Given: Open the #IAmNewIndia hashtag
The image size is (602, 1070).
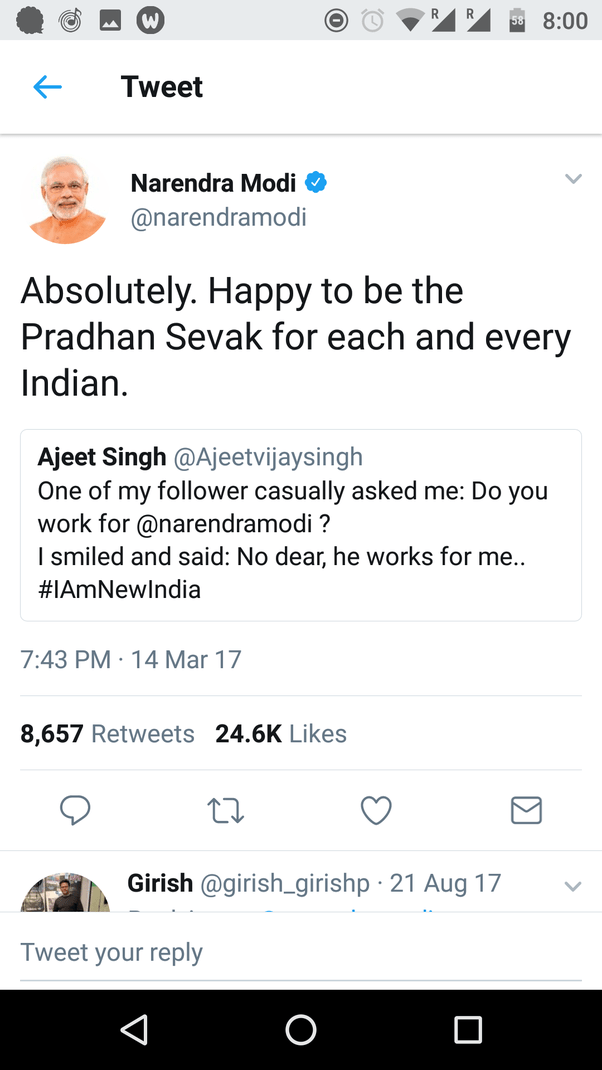Looking at the screenshot, I should coord(119,590).
